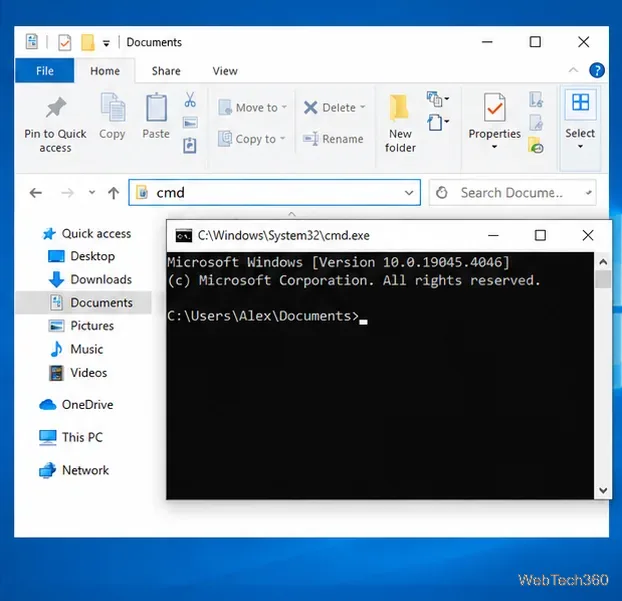Click the History icon in ribbon
Viewport: 622px width, 601px height.
[x=536, y=146]
